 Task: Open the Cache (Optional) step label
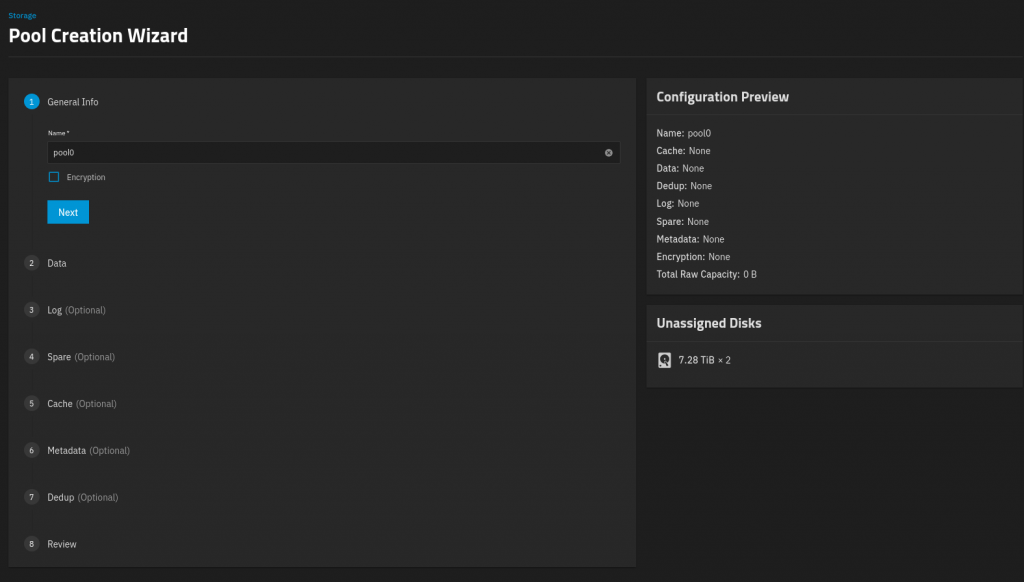82,404
